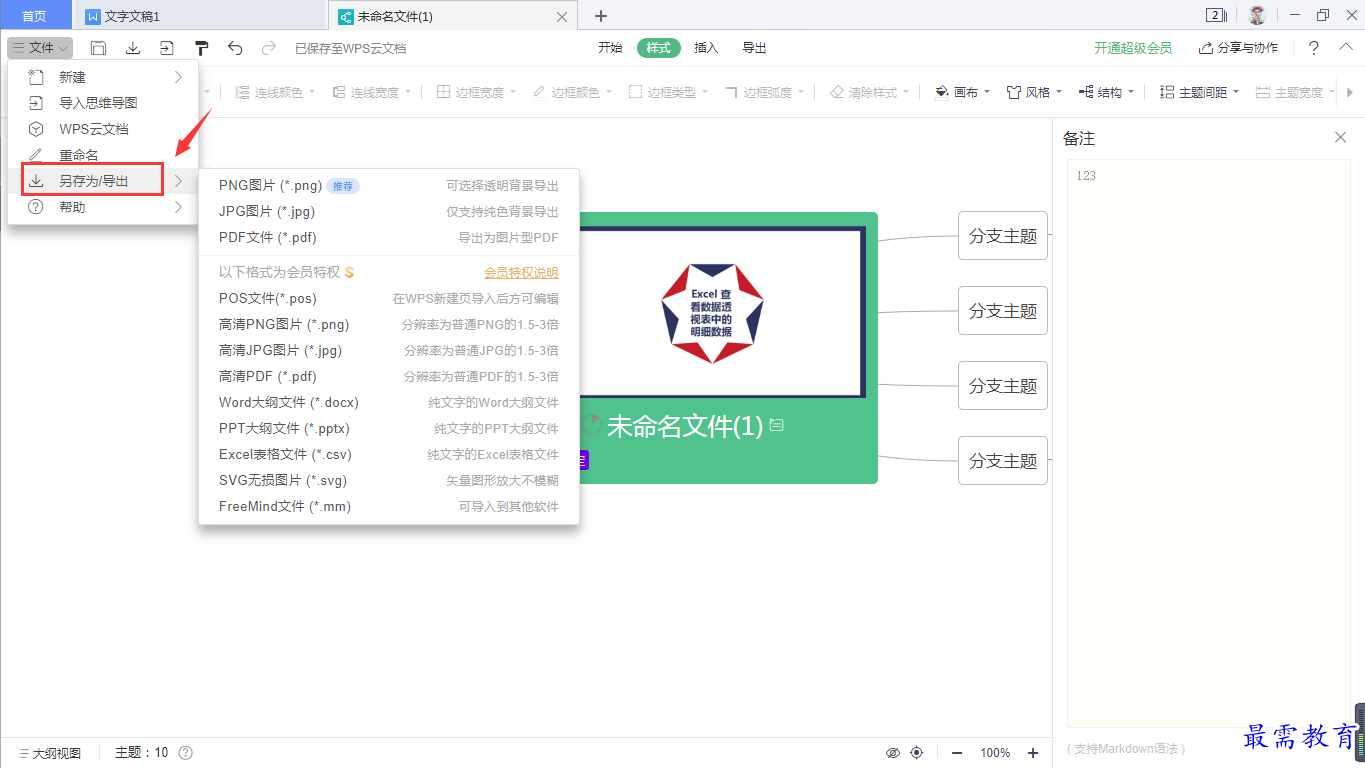
Task: Click the save icon in the top toolbar
Action: 98,48
